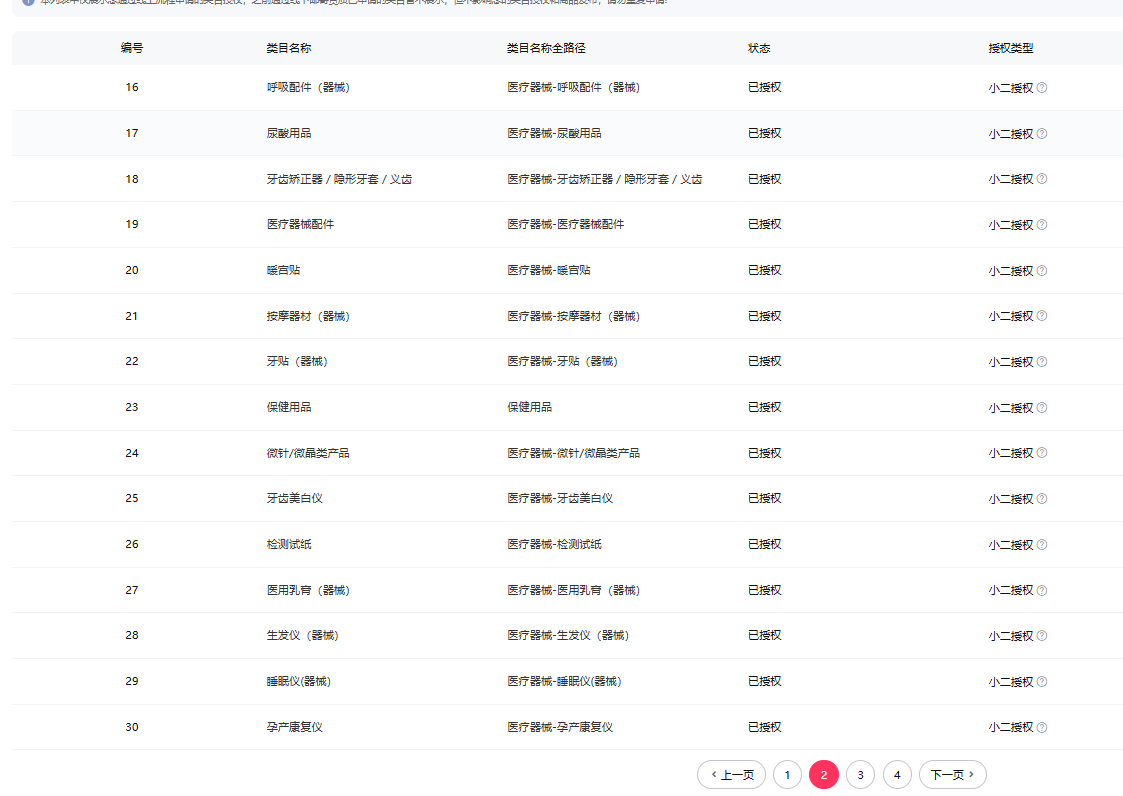Jump to page 1 in pagination
This screenshot has width=1123, height=796.
[x=787, y=775]
